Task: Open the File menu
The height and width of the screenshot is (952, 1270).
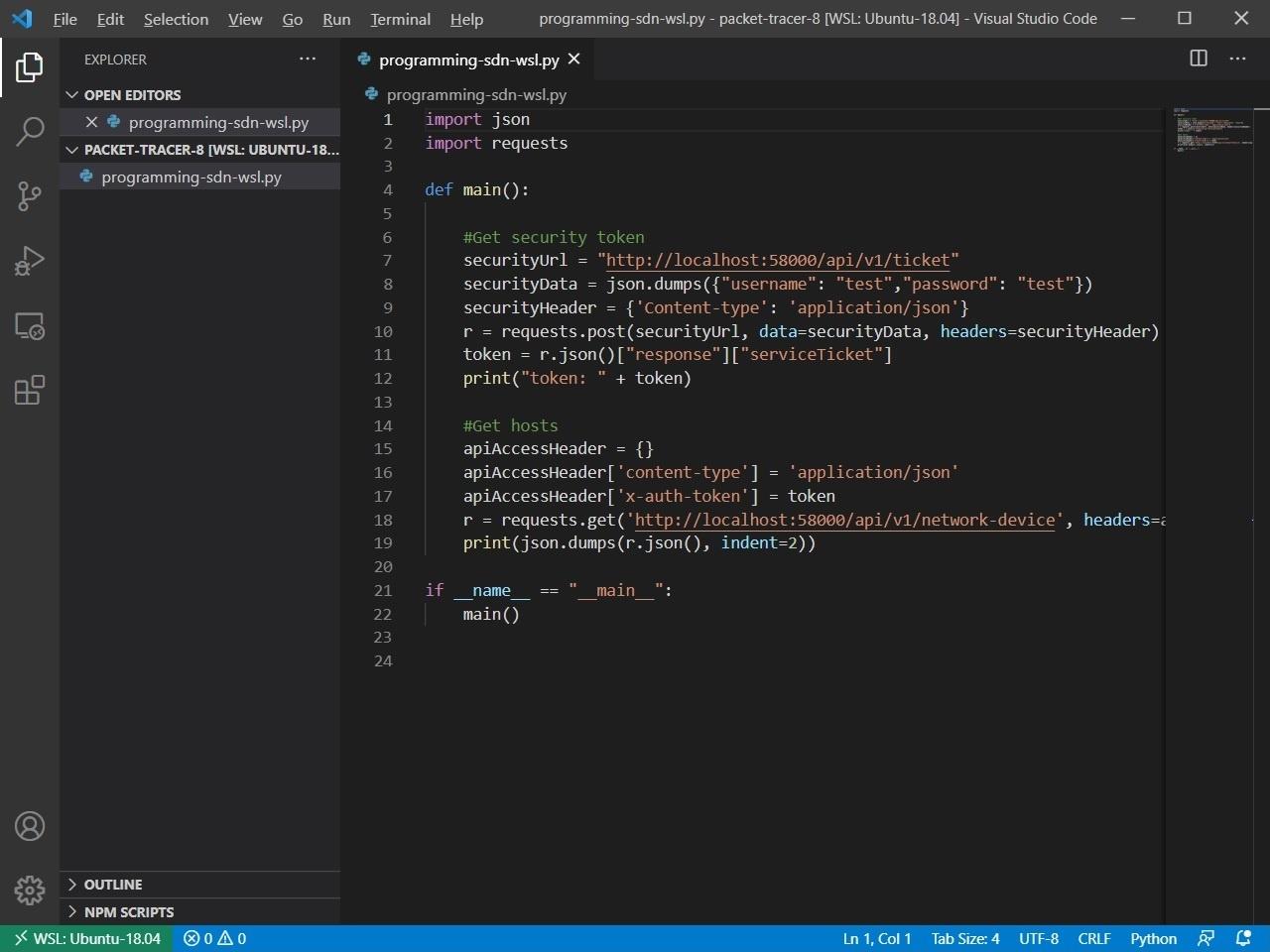Action: [x=64, y=19]
